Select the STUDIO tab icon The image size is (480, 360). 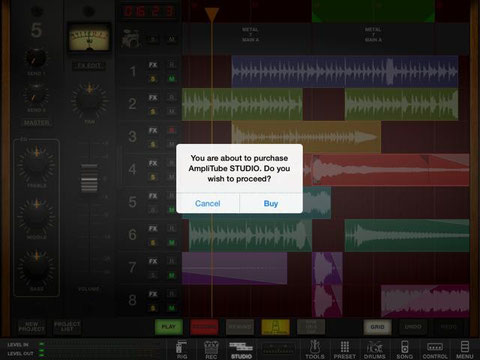tap(241, 349)
